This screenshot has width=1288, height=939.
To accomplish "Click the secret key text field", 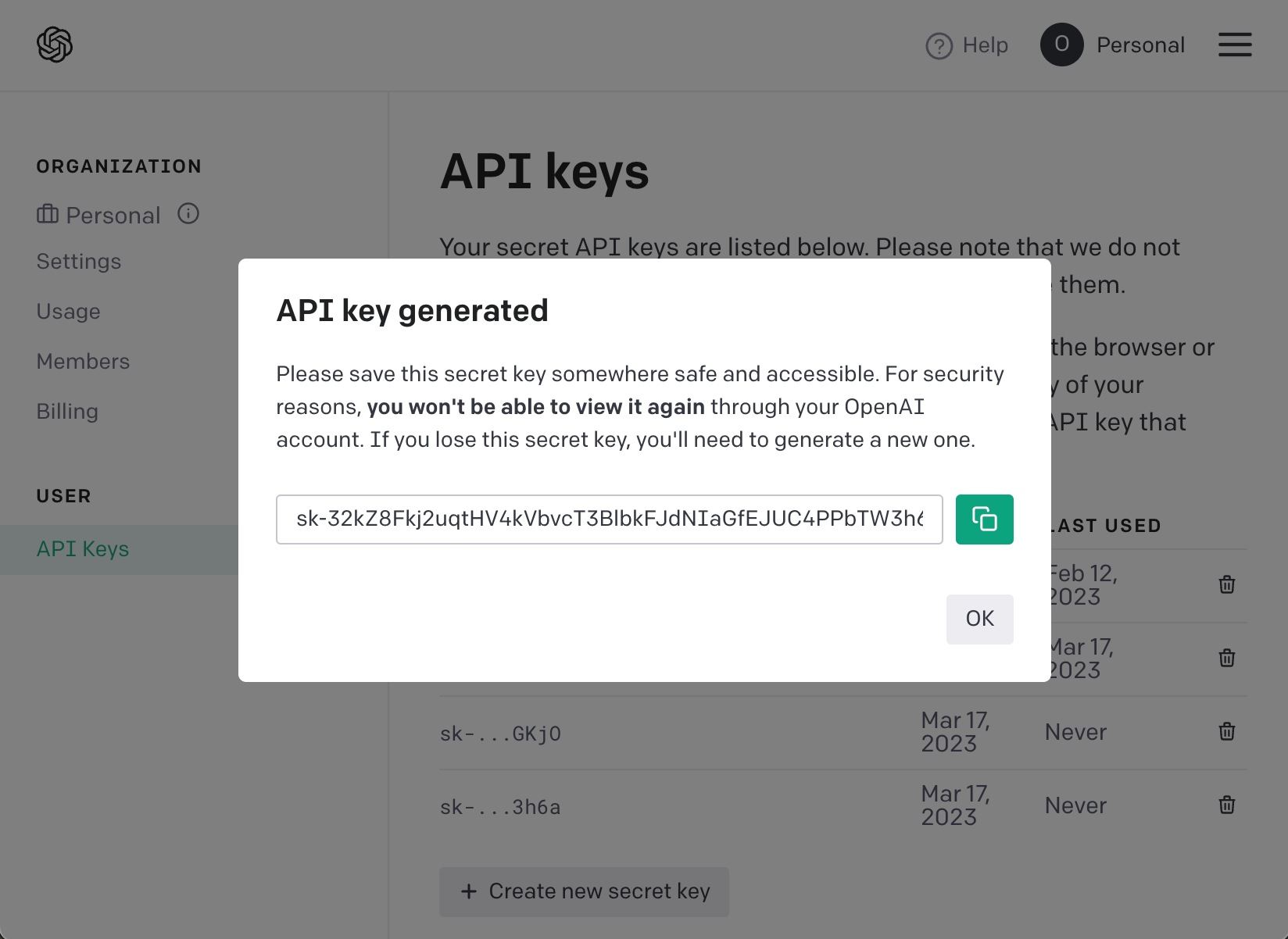I will point(610,519).
